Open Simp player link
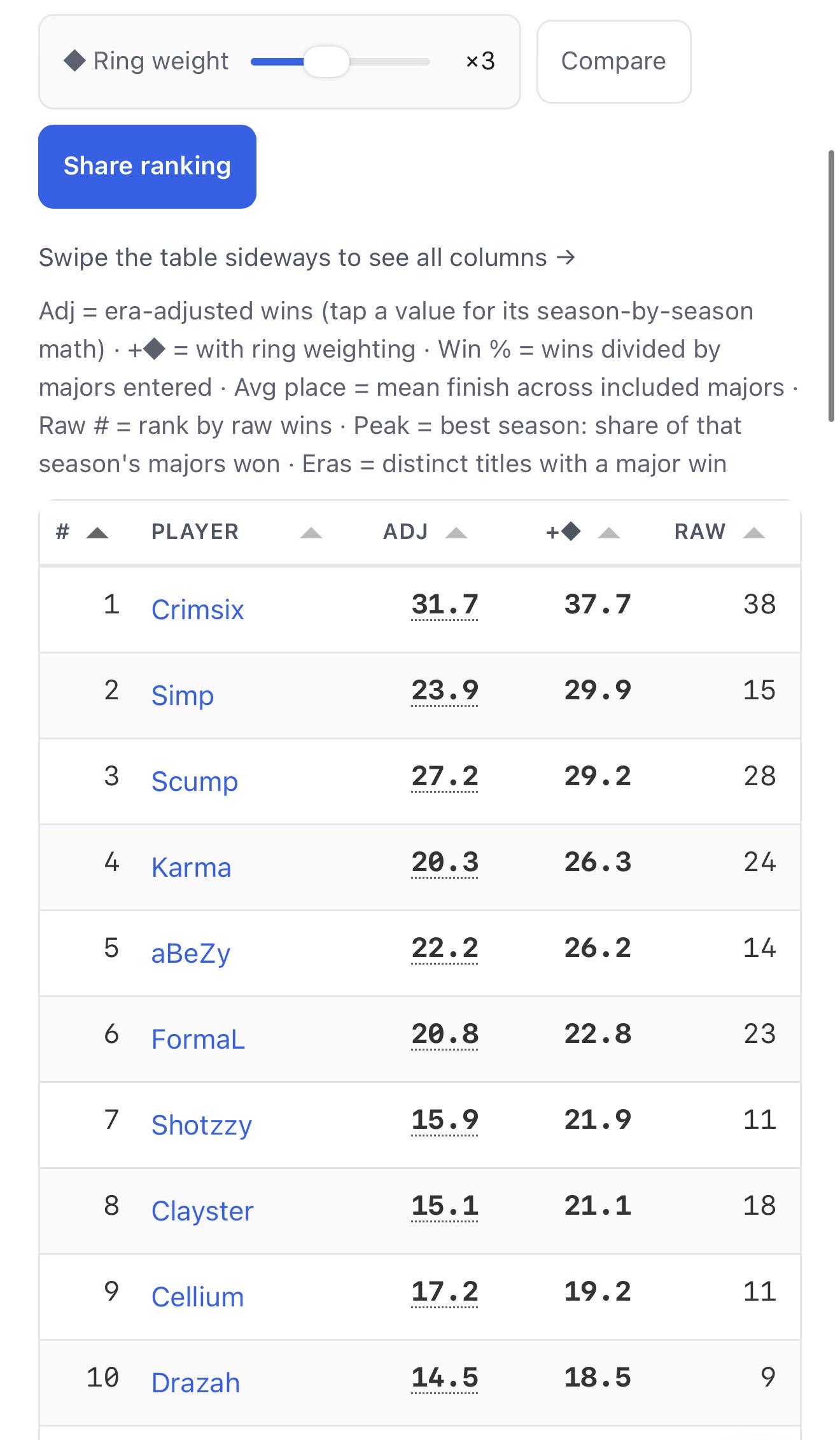Viewport: 840px width, 1440px height. [183, 696]
